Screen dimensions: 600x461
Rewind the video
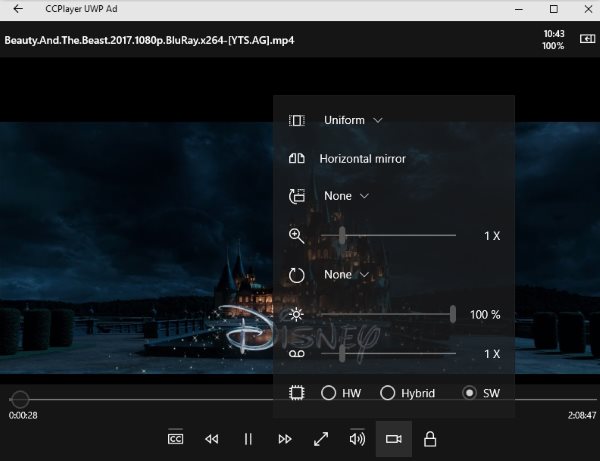click(x=212, y=439)
